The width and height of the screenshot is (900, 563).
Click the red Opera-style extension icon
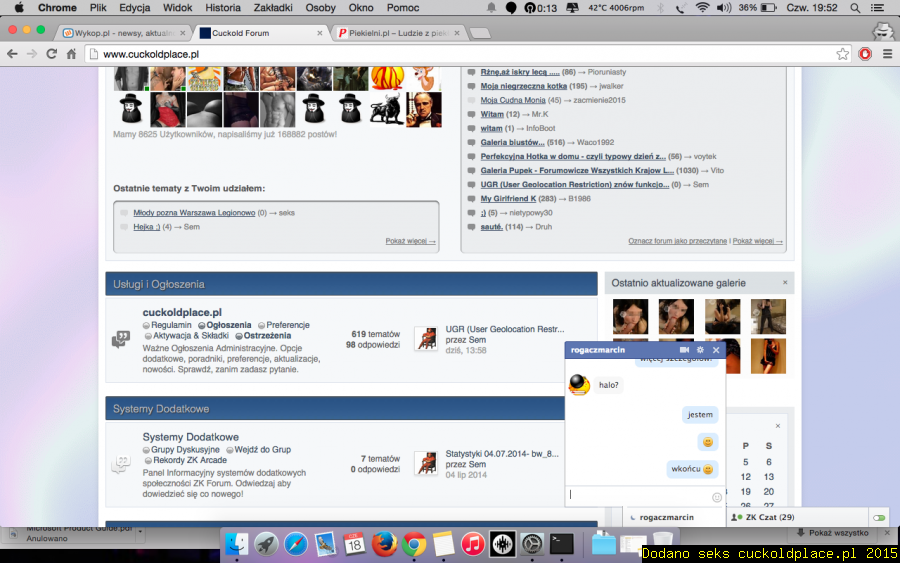(865, 54)
